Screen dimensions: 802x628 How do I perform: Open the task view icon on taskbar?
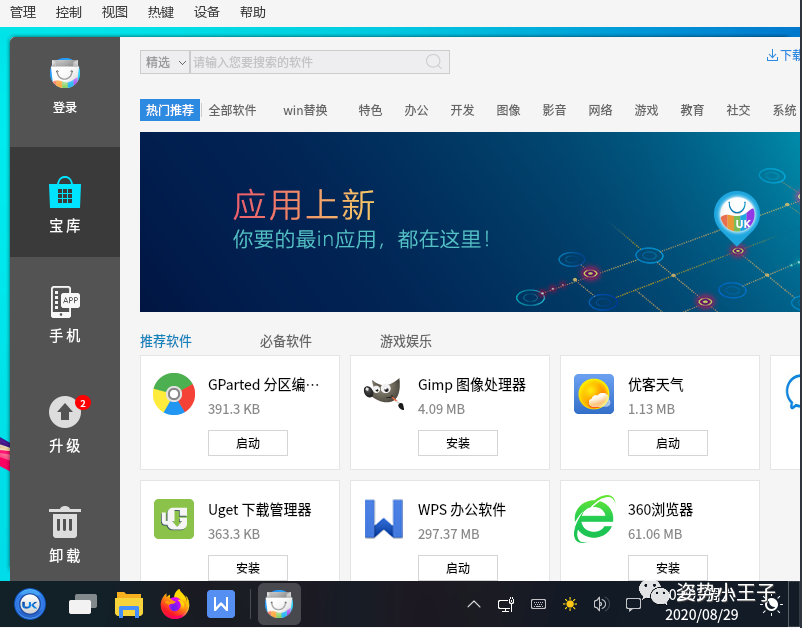(x=82, y=604)
